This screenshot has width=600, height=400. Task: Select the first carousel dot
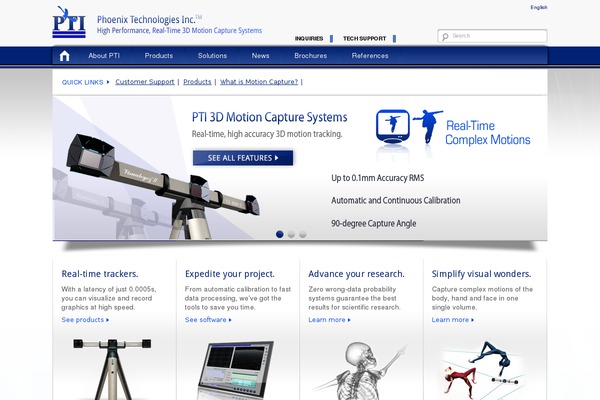280,234
